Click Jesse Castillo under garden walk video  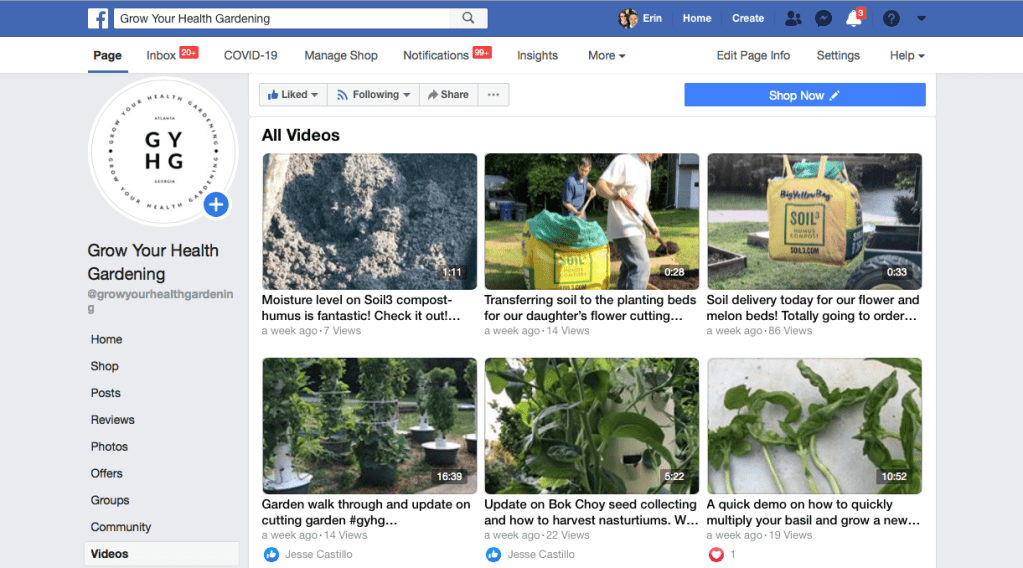coord(318,554)
